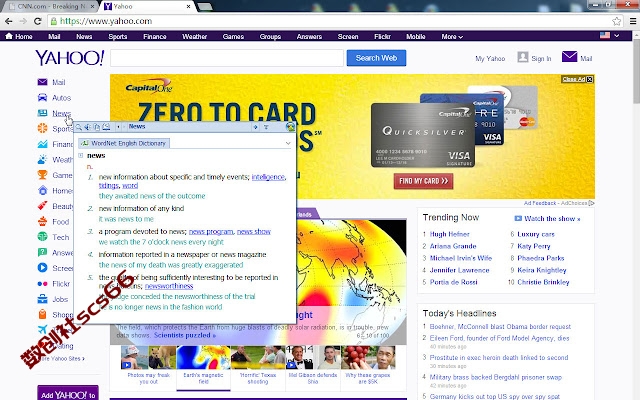Click the Finance chart icon in sidebar
The height and width of the screenshot is (400, 640).
tap(42, 144)
